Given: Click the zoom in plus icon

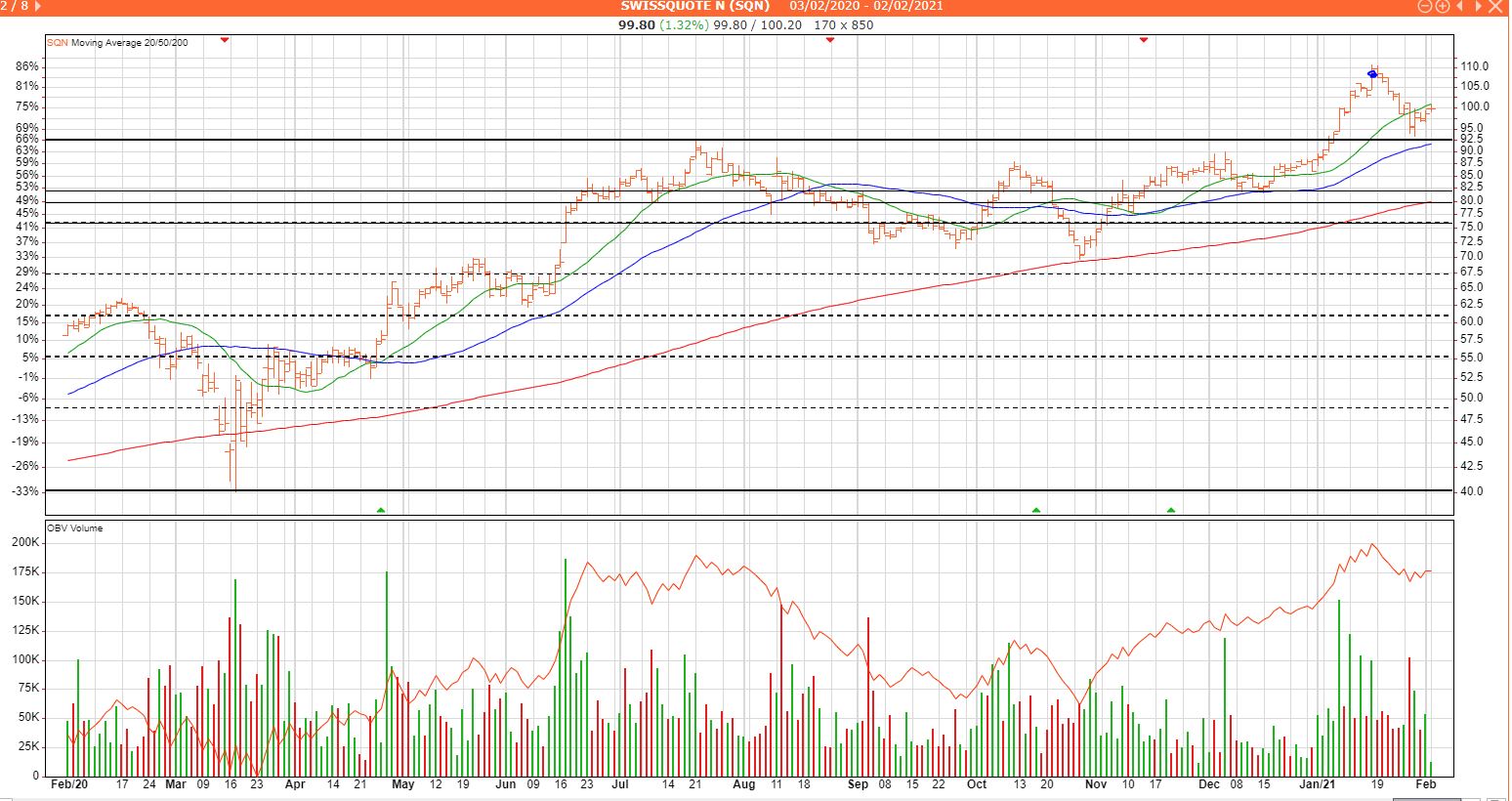Looking at the screenshot, I should 1442,7.
